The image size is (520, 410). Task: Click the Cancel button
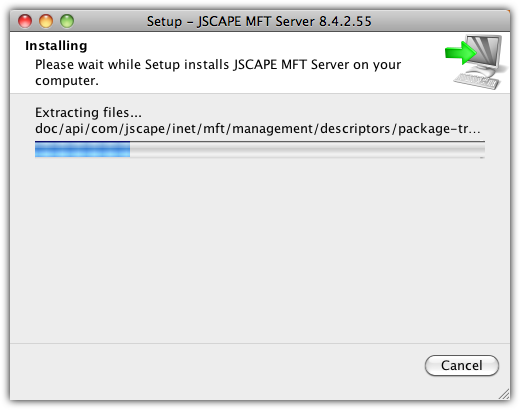click(x=462, y=365)
